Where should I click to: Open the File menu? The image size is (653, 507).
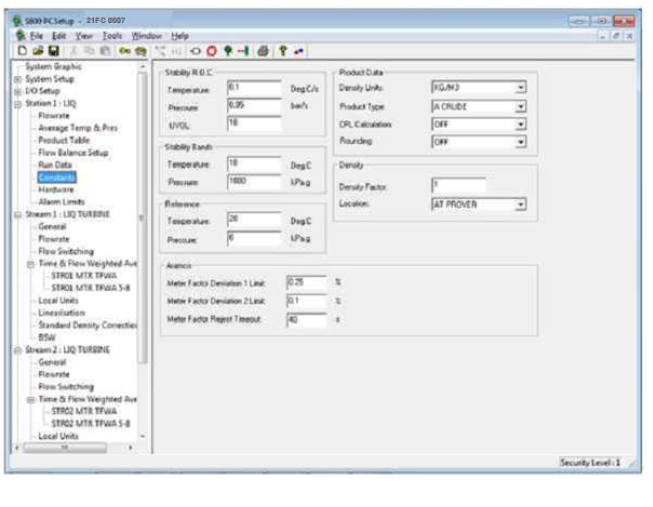(x=37, y=36)
